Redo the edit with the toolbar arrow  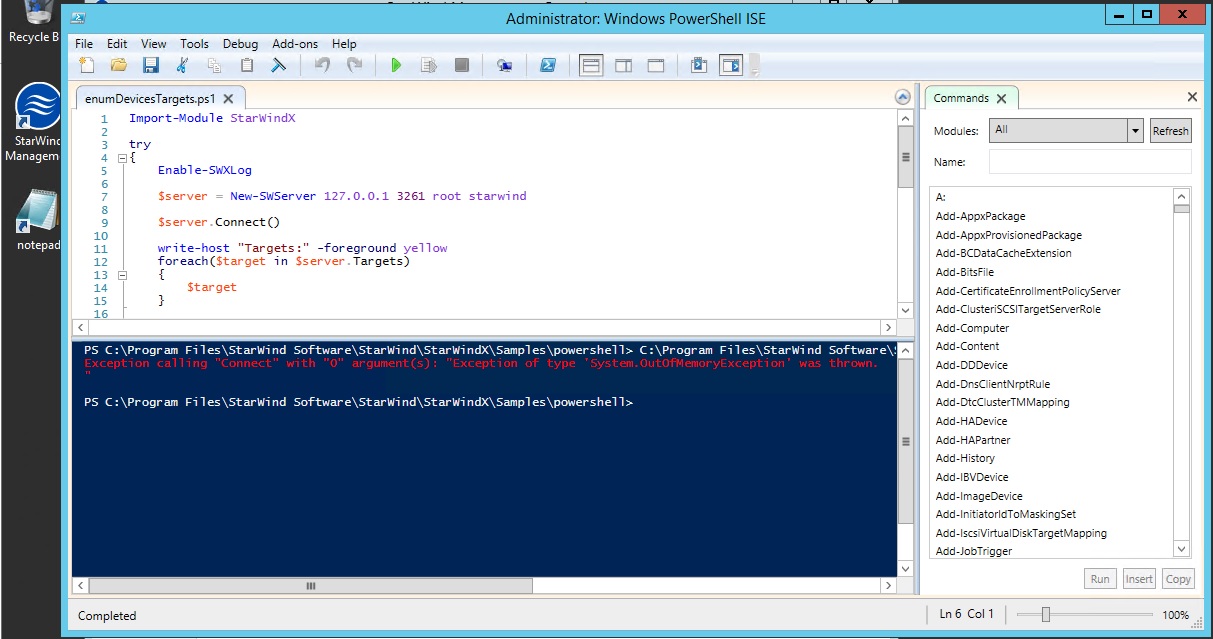(354, 65)
